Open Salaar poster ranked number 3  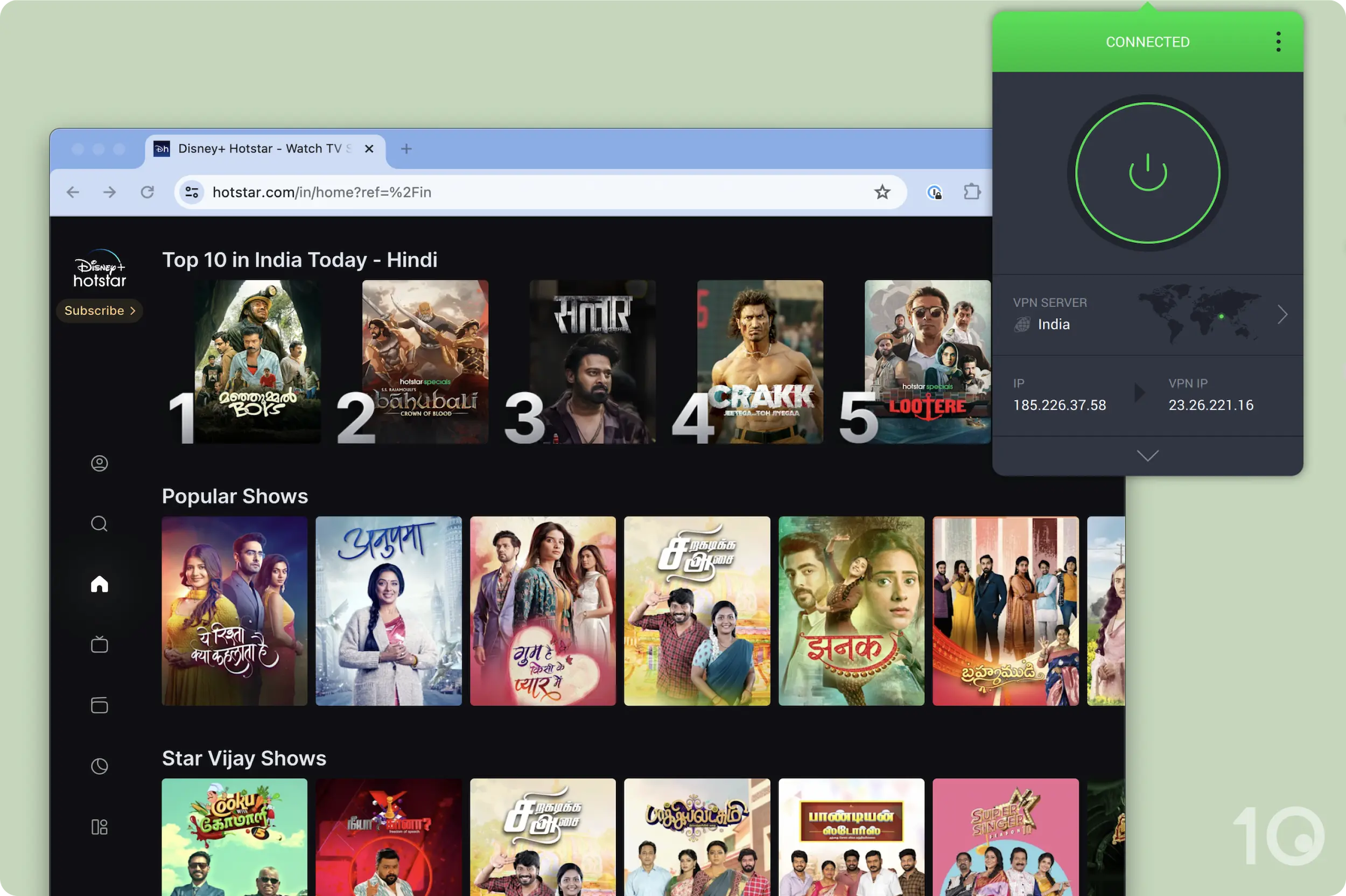pos(592,362)
